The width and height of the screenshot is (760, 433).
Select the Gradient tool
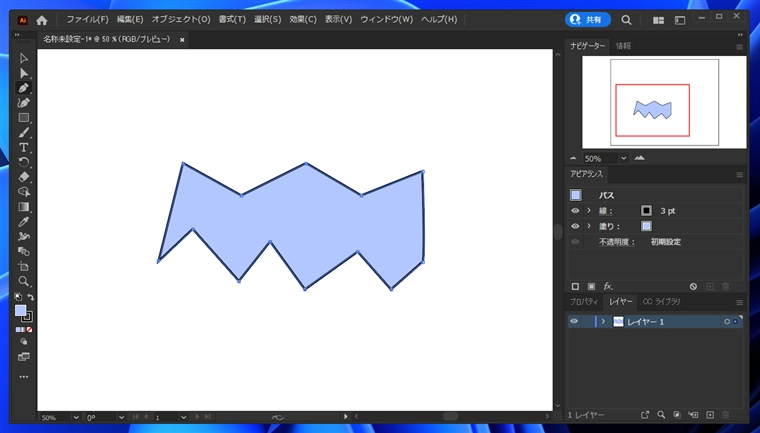tap(23, 207)
